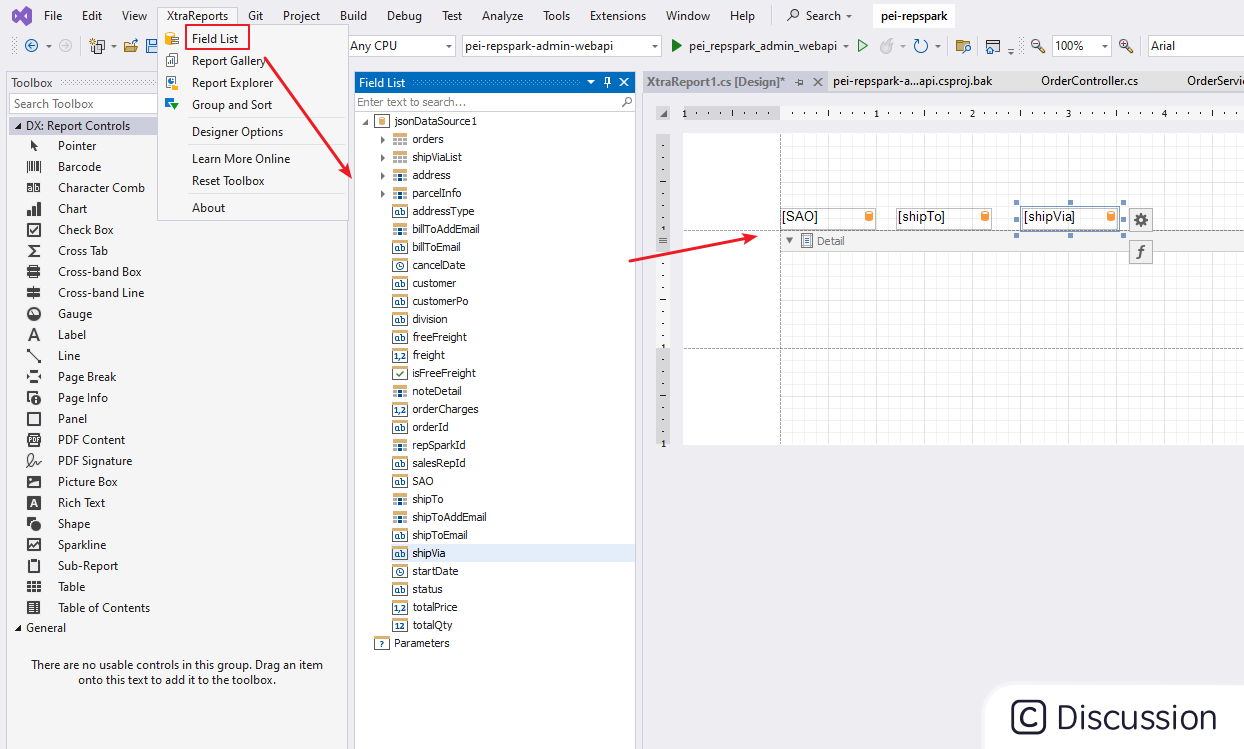Screen dimensions: 1244x749
Task: Open the Extensions menu
Action: pyautogui.click(x=617, y=16)
